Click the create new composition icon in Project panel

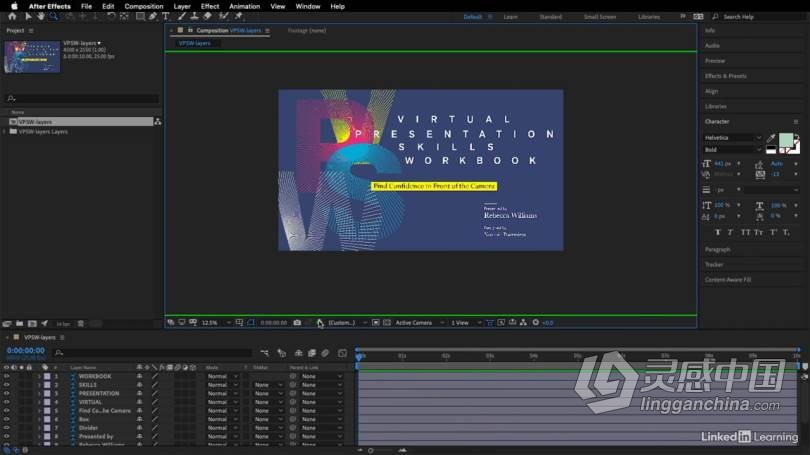pos(32,324)
